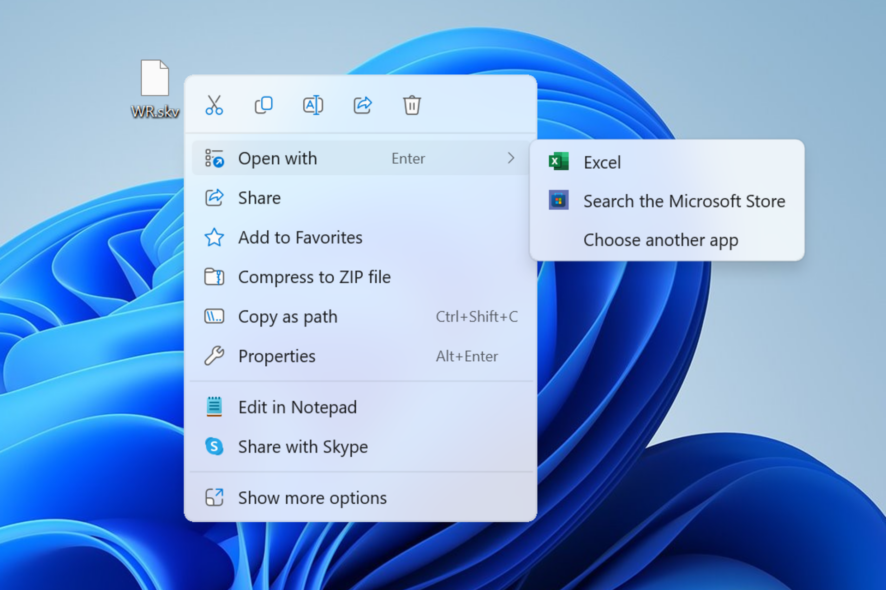Choose Compress to ZIP file
This screenshot has height=590, width=886.
tap(361, 277)
